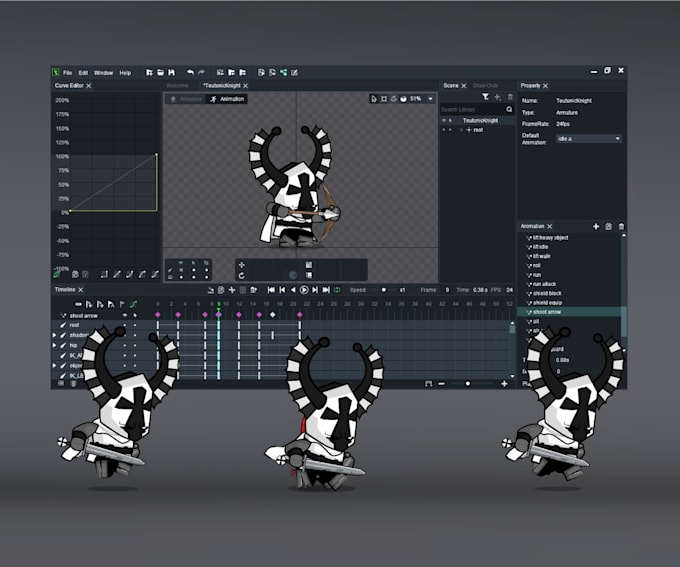Click the linear curve preset icon
This screenshot has width=680, height=567.
[117, 274]
